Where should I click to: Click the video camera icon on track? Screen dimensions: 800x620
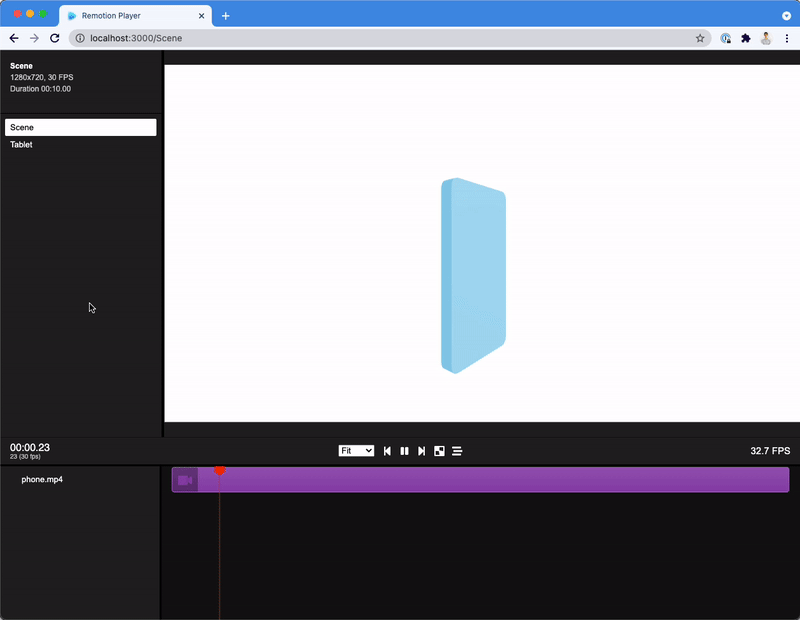(185, 480)
